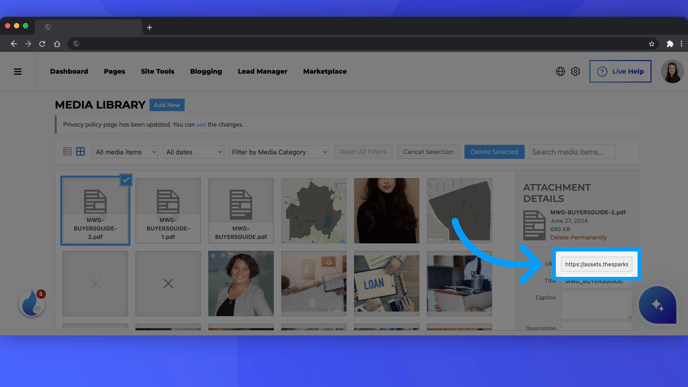Screen dimensions: 688x387
Task: Uncheck the selected MWG-BUYERSGUIDE-2.pdf checkmark
Action: click(x=126, y=180)
